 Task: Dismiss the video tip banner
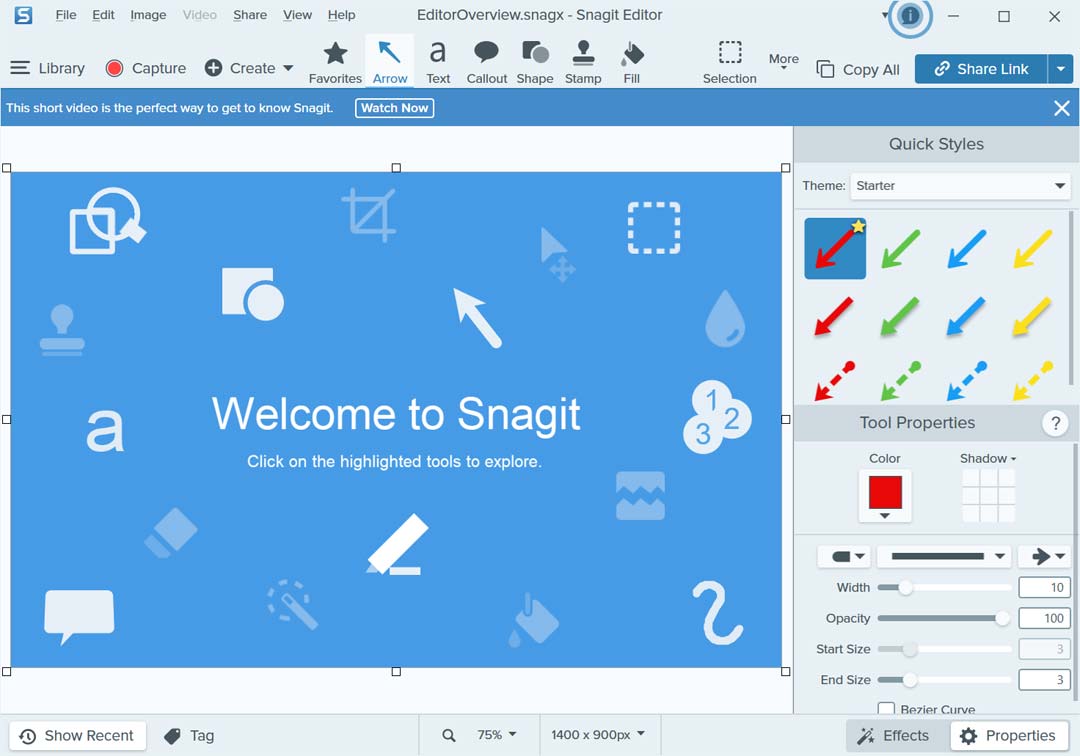tap(1061, 108)
